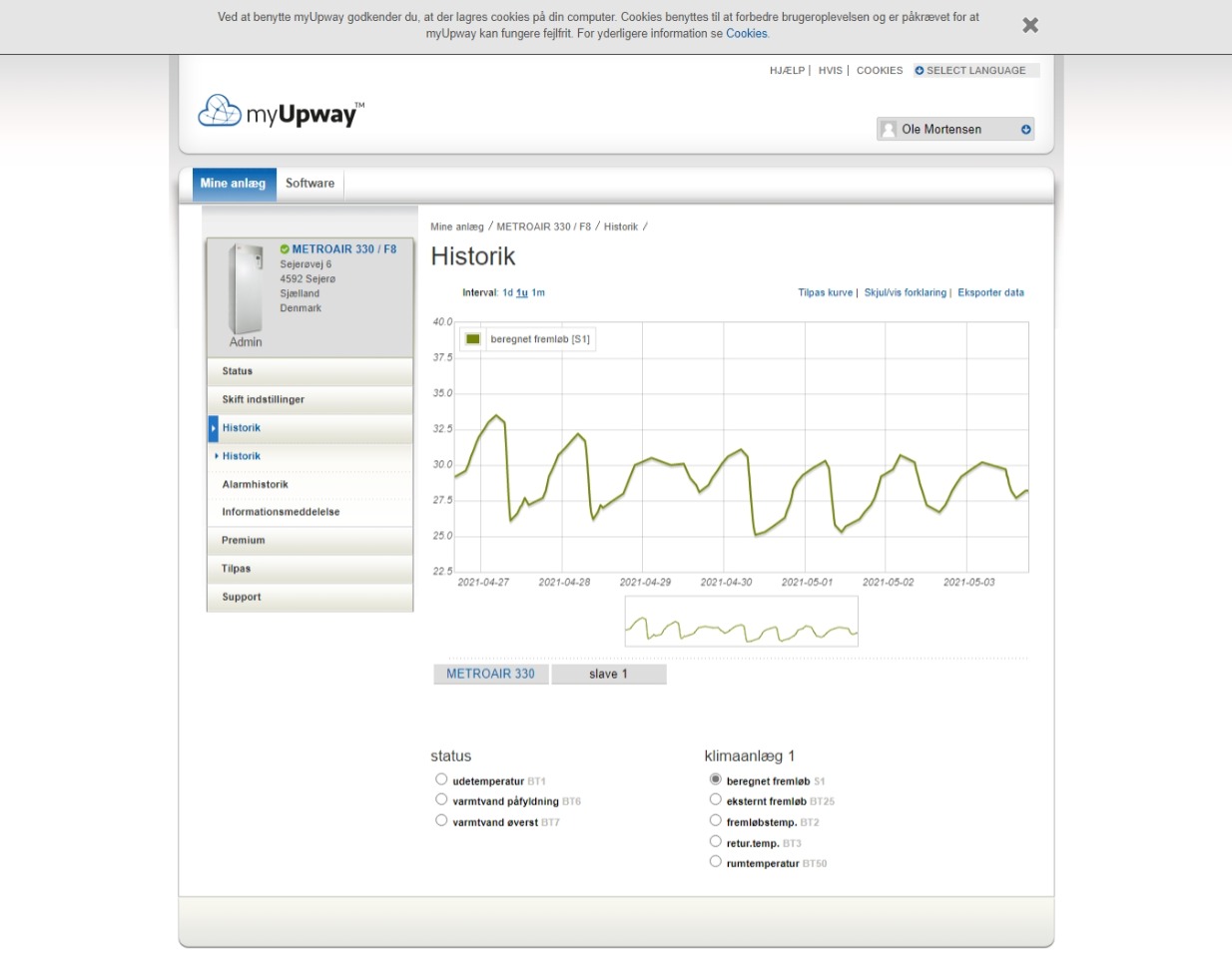1232x954 pixels.
Task: Select rumtemperatur BT50 radio button
Action: coord(715,861)
